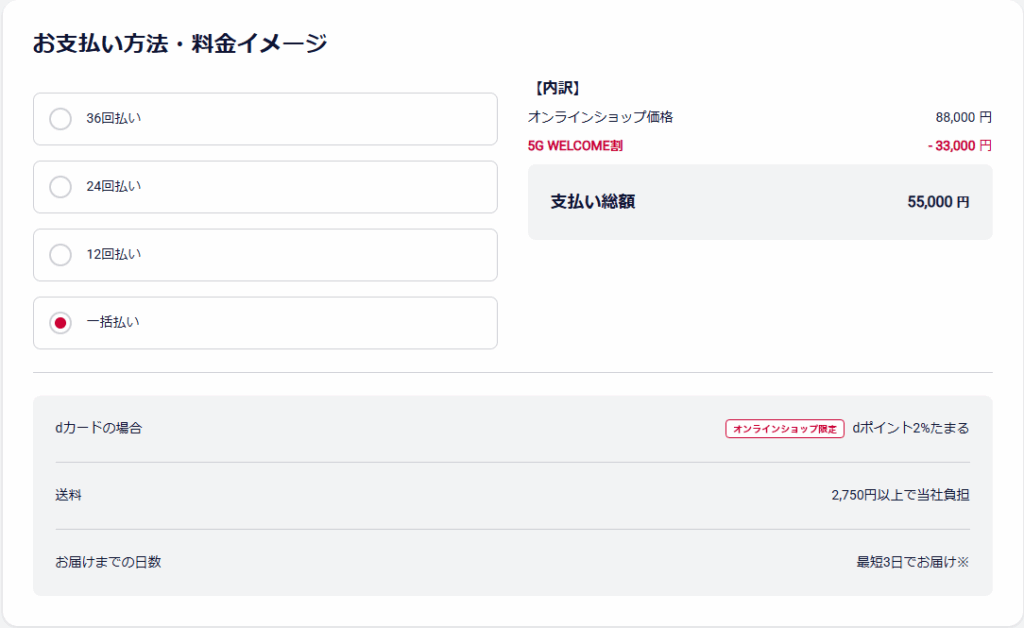The width and height of the screenshot is (1024, 628).
Task: Click the お支払い方法・料金イメージ heading
Action: (180, 43)
